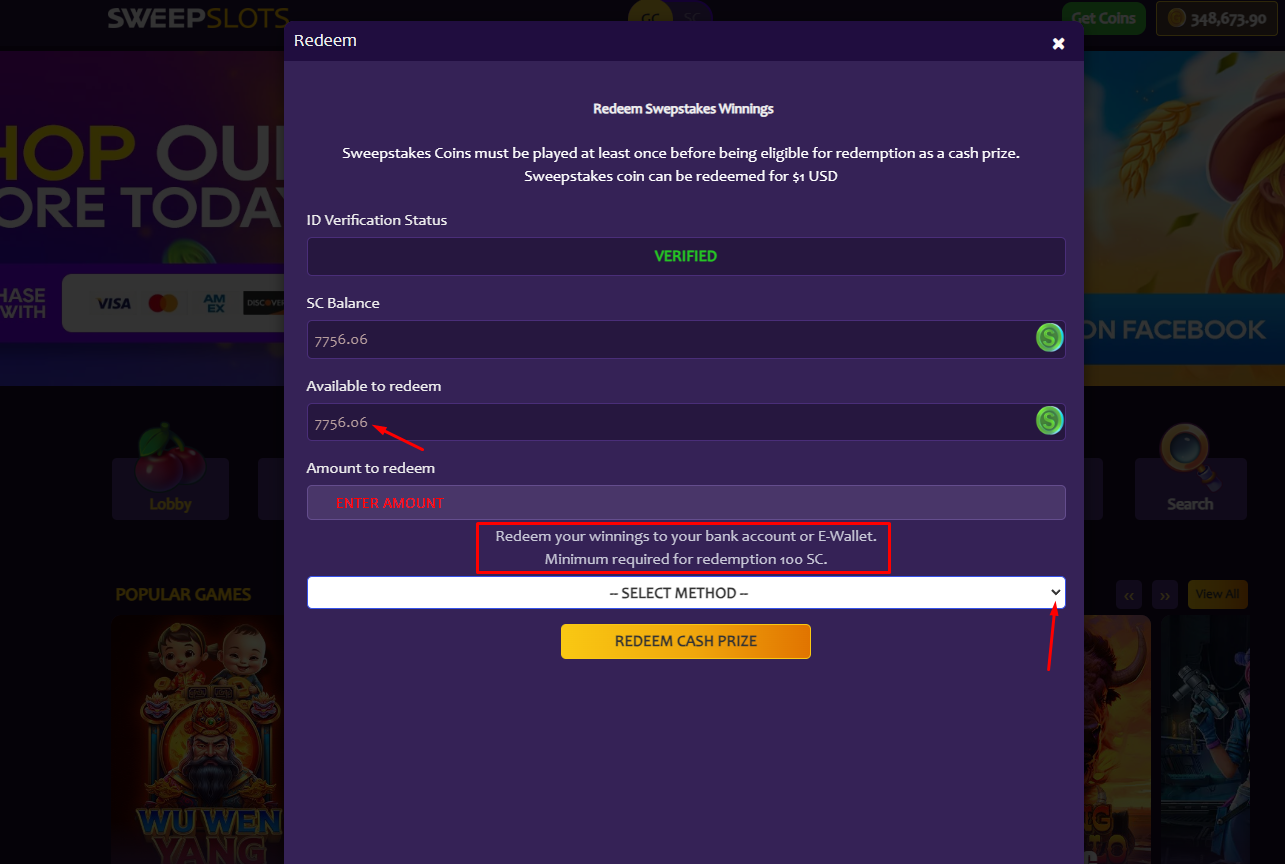This screenshot has height=864, width=1285.
Task: Click the gold coin balance icon in header
Action: click(x=1177, y=18)
